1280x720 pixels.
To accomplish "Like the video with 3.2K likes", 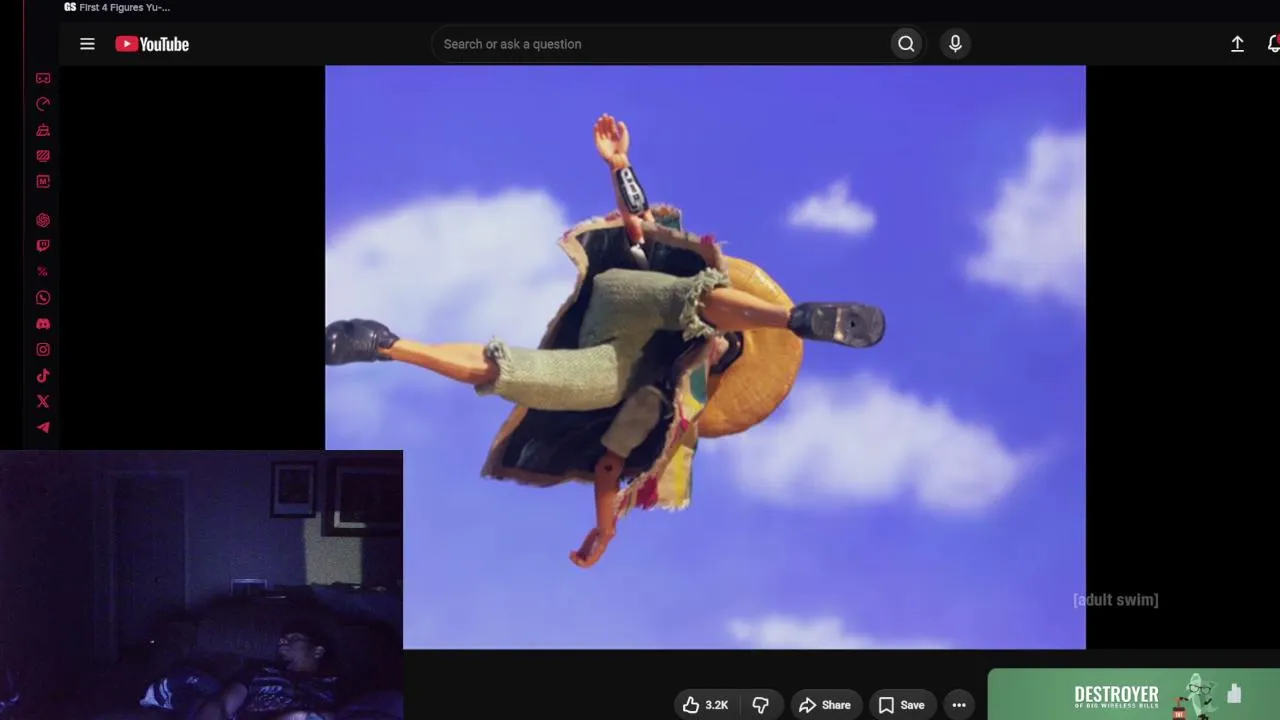I will (705, 705).
